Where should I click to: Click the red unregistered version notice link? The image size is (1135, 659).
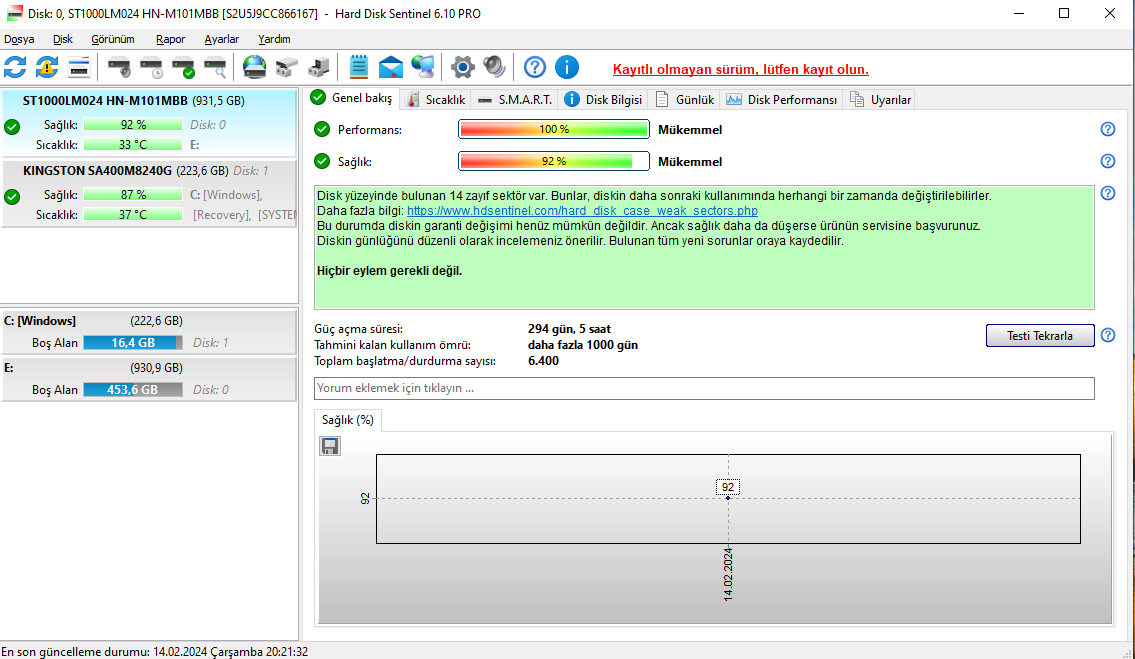click(x=741, y=70)
